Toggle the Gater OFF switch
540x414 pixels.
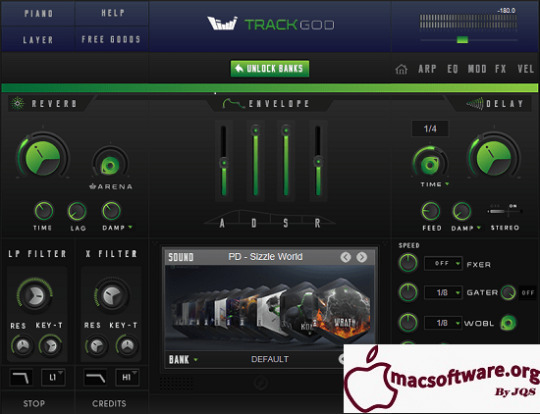click(528, 293)
